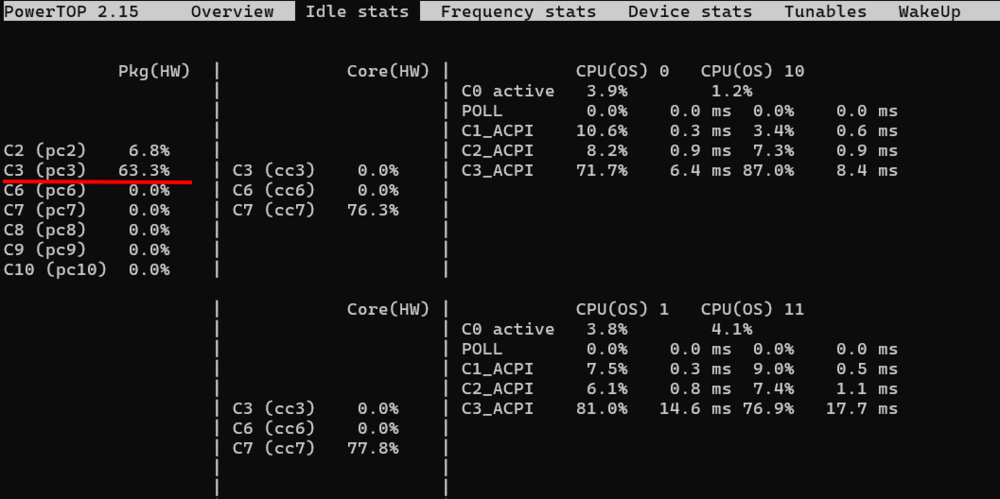This screenshot has height=499, width=1000.
Task: Open the Frequency stats tab
Action: pos(518,11)
